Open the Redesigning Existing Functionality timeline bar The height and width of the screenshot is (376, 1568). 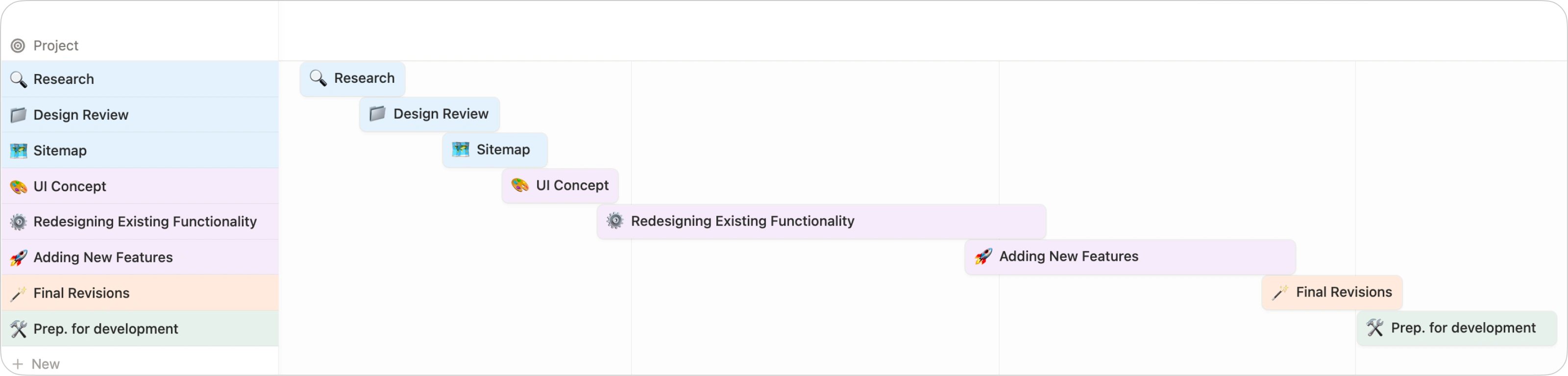coord(821,221)
